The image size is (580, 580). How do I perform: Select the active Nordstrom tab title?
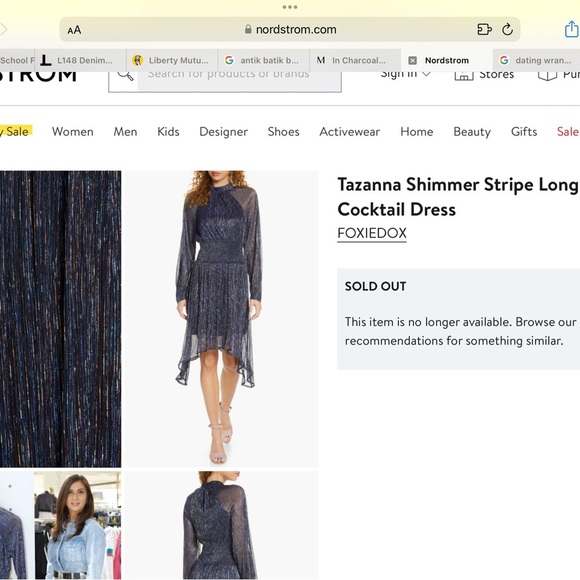coord(447,60)
